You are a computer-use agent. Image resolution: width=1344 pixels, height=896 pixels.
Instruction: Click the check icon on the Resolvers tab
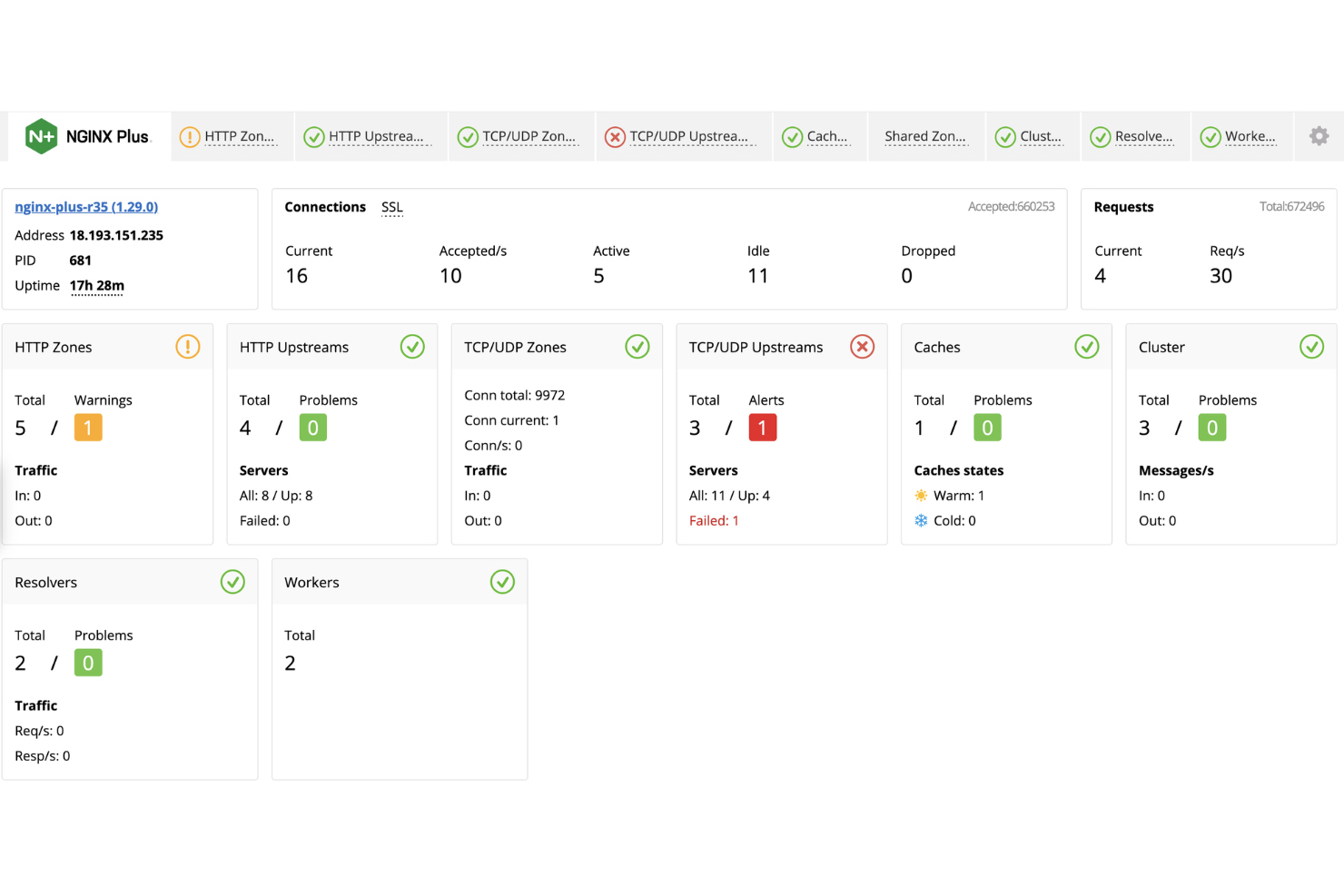tap(1101, 137)
